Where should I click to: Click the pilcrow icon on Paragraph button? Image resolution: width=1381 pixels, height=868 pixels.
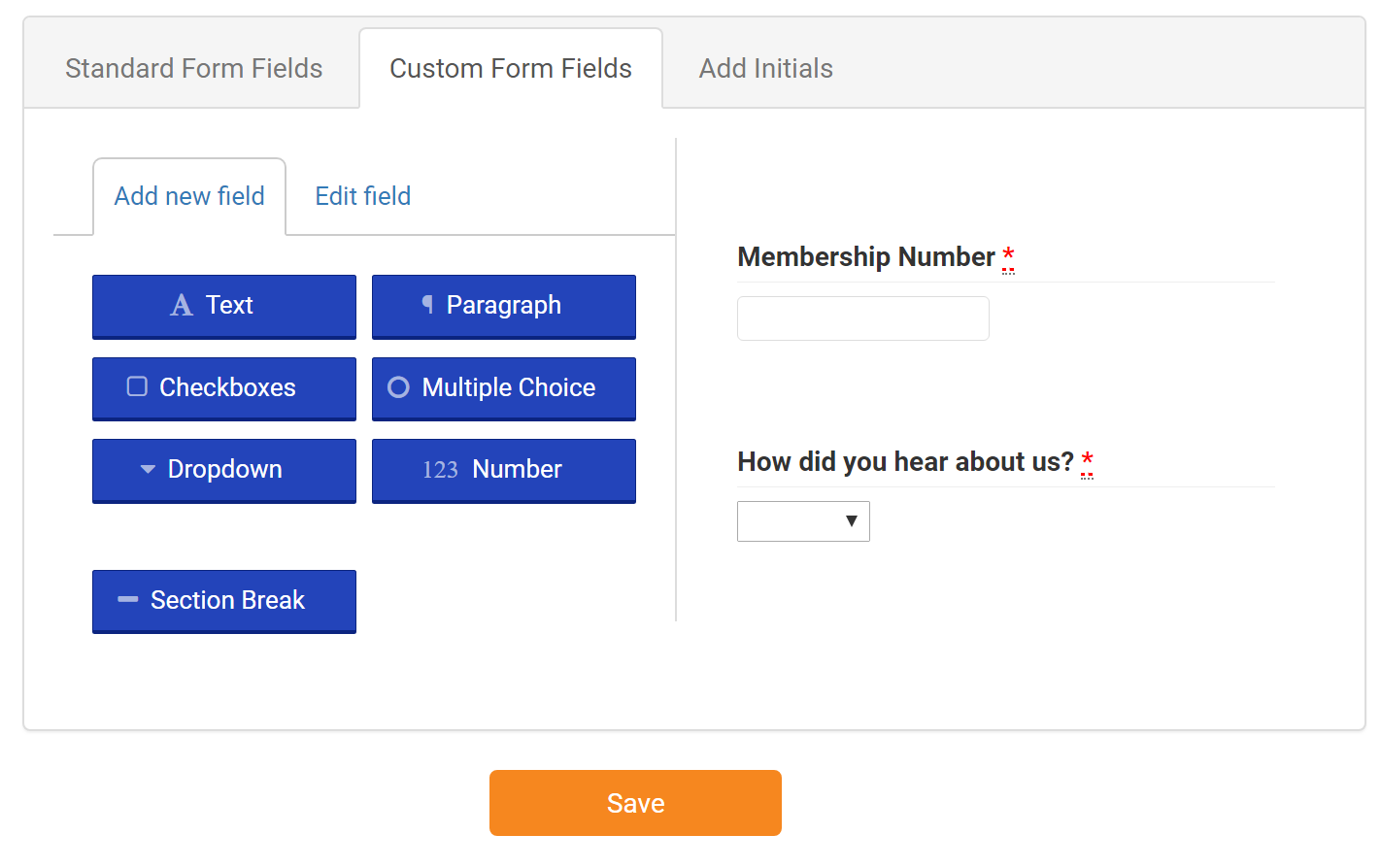point(427,305)
